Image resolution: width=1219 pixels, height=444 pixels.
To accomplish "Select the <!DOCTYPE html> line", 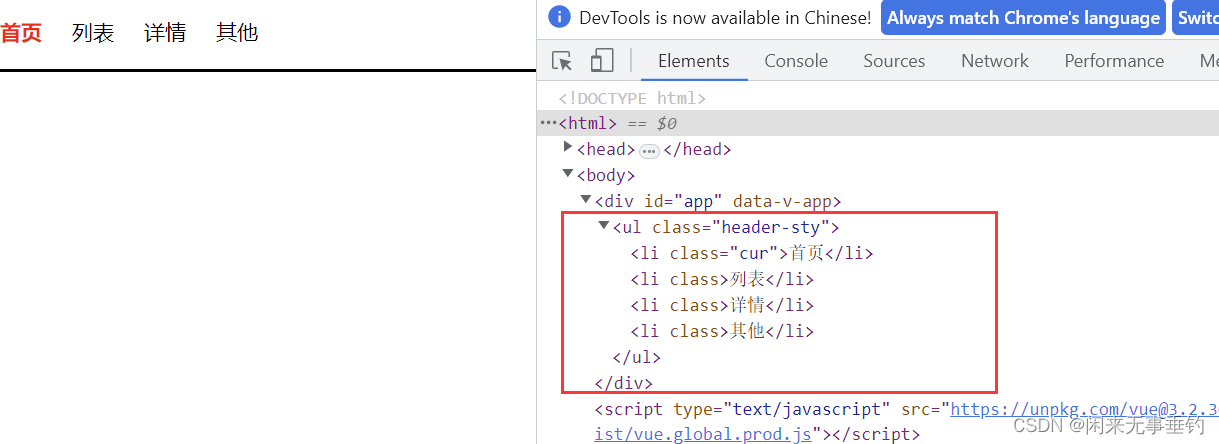I will click(x=632, y=98).
